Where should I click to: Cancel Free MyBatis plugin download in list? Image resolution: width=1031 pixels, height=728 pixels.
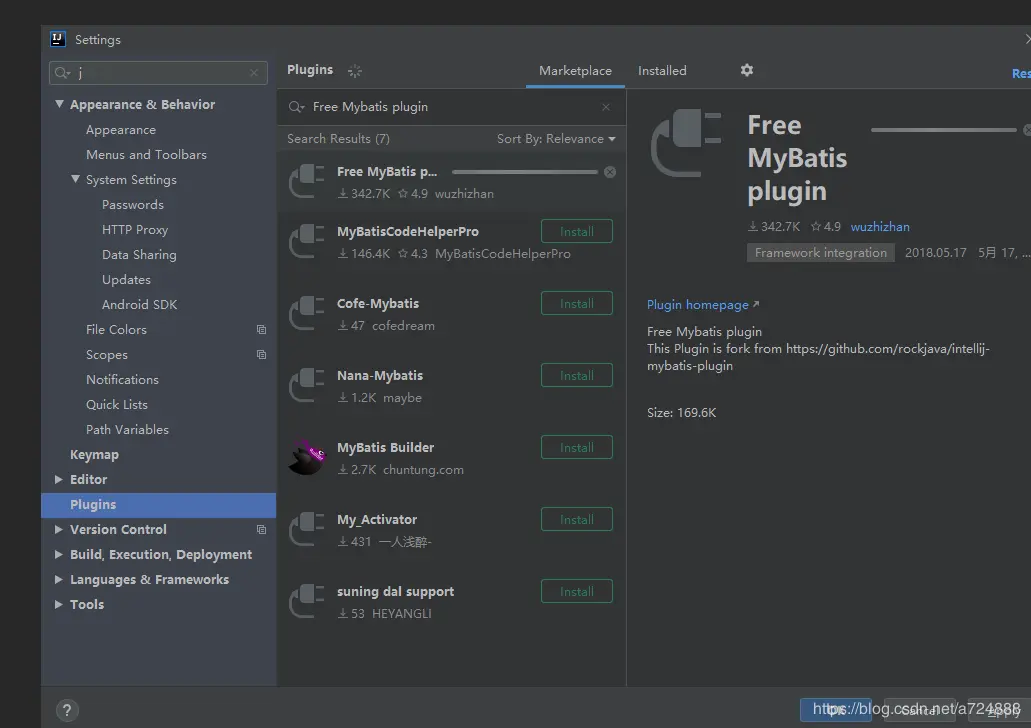[x=610, y=172]
